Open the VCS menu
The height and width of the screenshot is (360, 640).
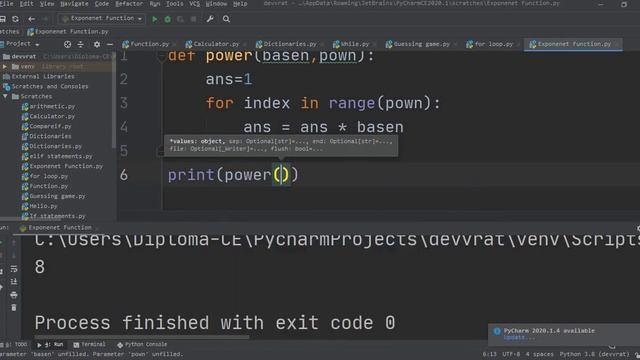(x=195, y=4)
